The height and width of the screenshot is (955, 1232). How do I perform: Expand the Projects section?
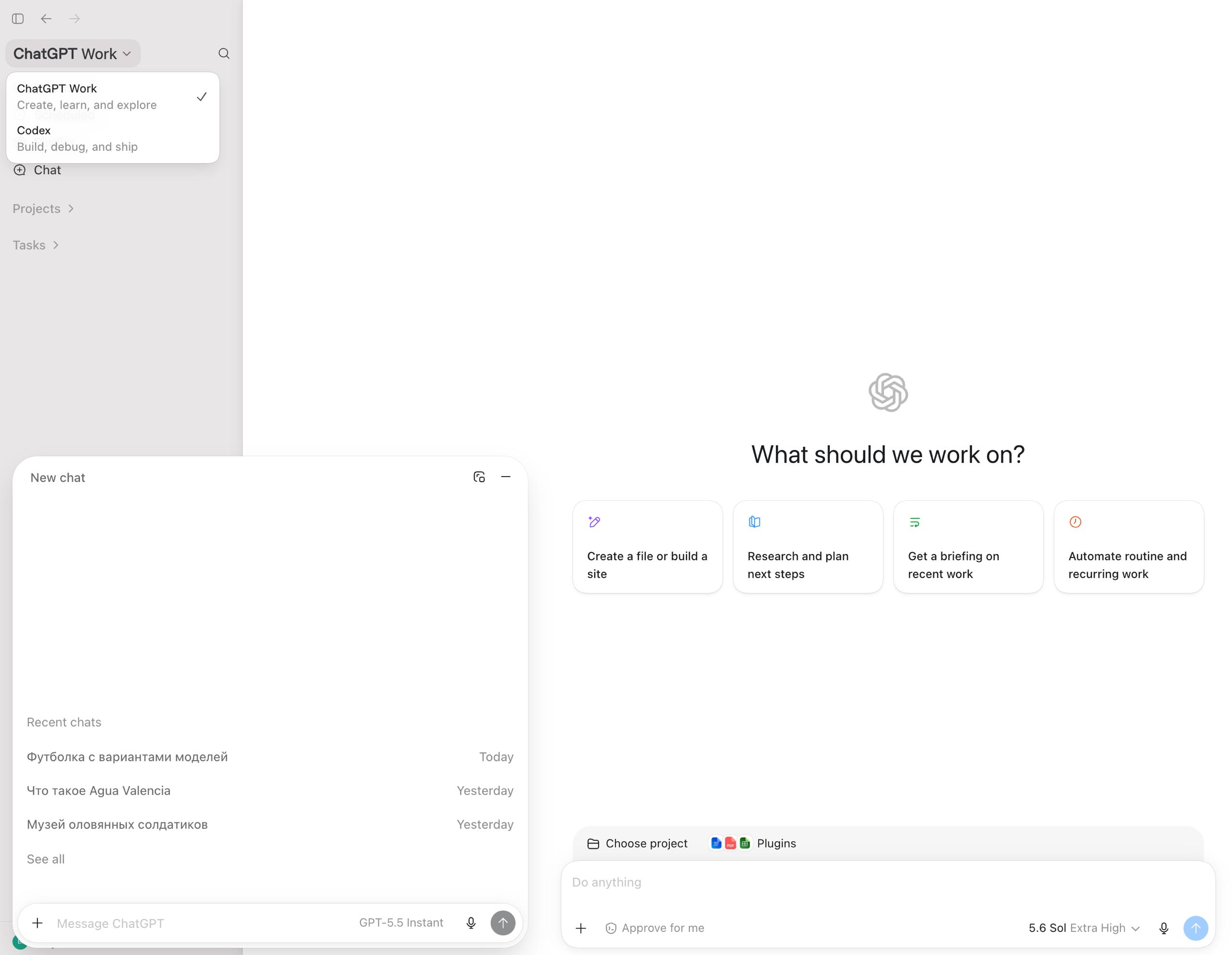43,209
